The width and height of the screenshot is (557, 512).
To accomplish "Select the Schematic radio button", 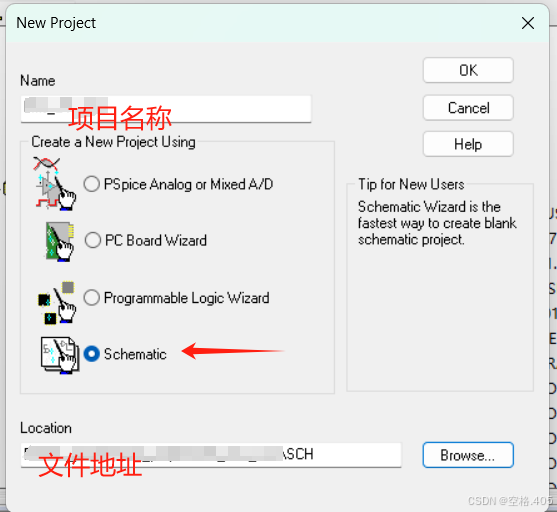I will click(92, 354).
